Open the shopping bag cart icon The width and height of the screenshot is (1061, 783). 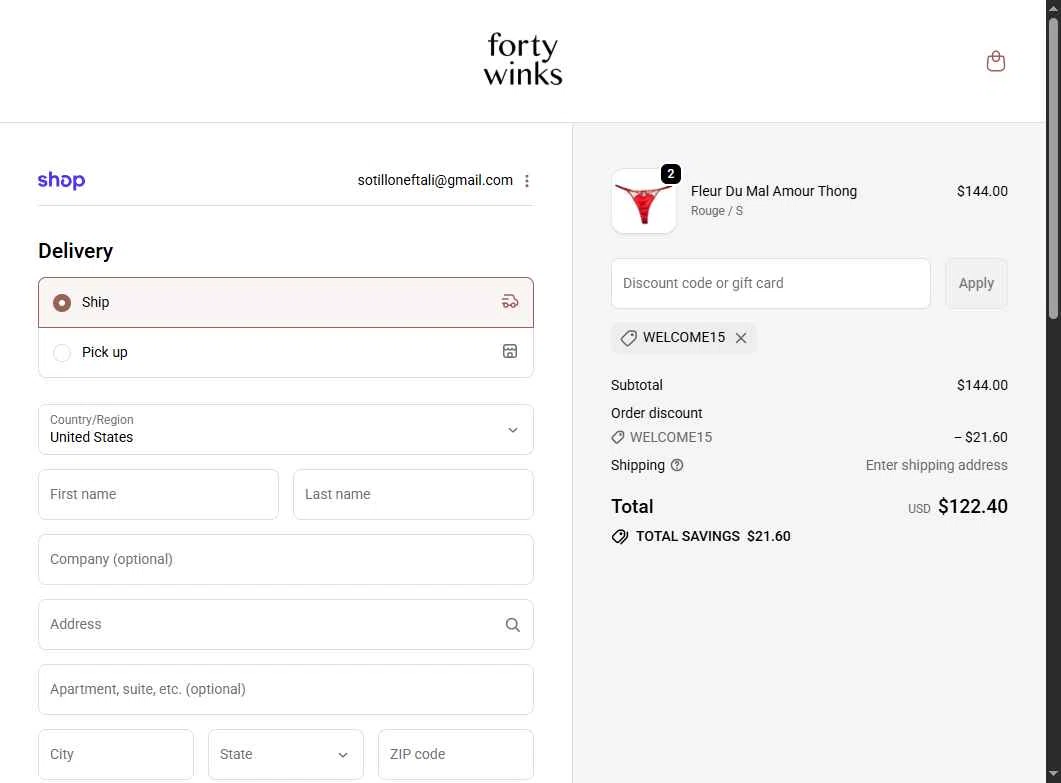coord(995,62)
